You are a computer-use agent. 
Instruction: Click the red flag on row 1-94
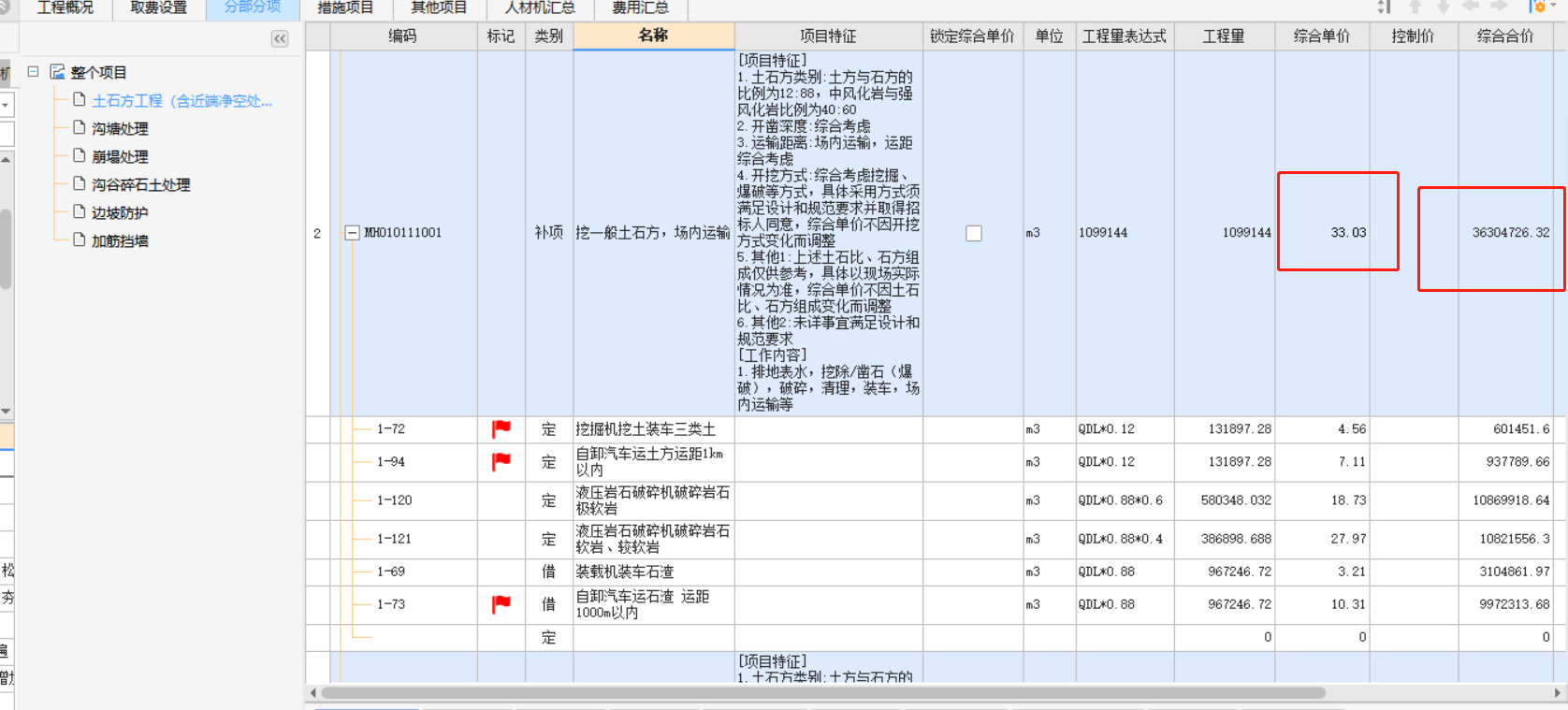(501, 461)
